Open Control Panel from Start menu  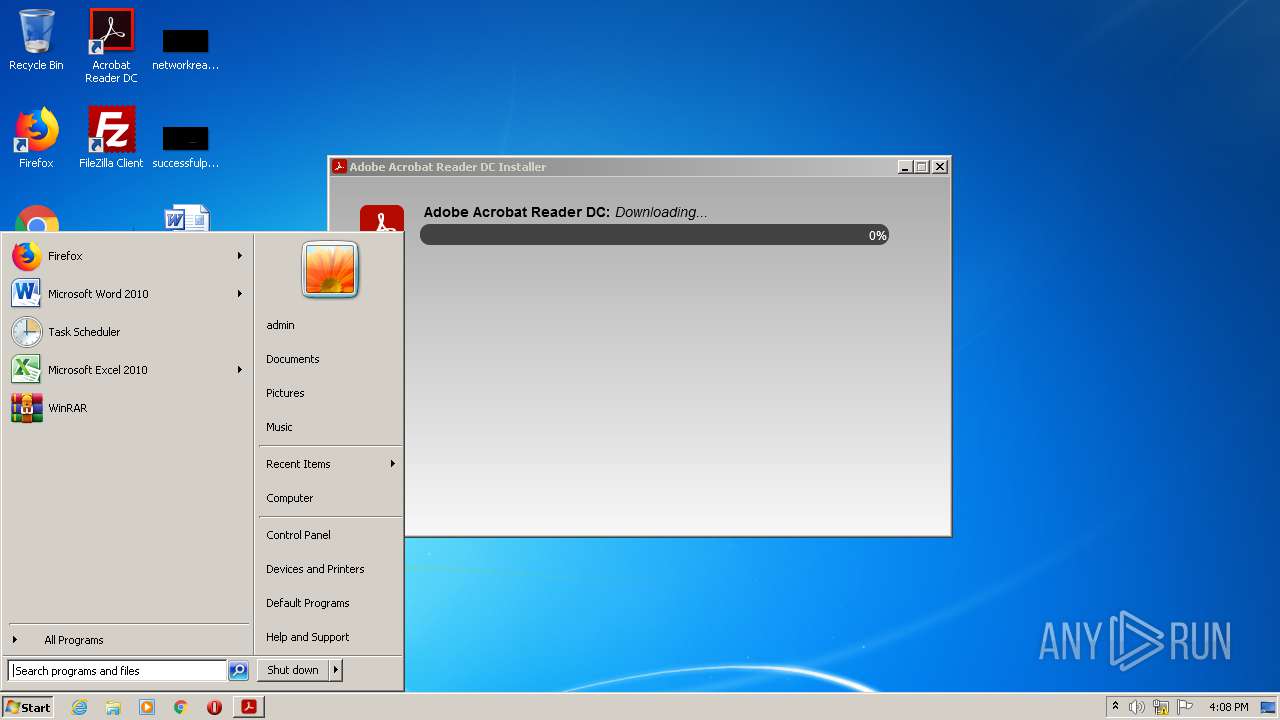coord(330,535)
